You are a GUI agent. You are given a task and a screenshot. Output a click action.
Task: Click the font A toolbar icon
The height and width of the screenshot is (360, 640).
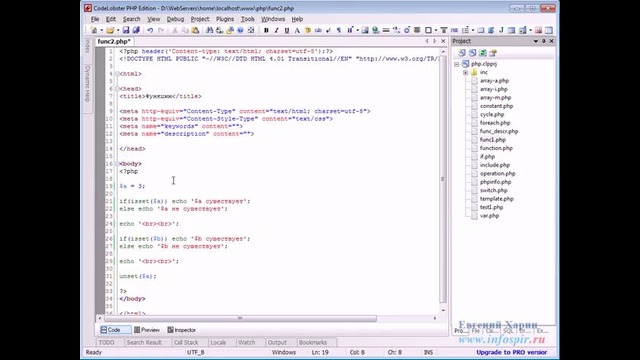tap(297, 30)
